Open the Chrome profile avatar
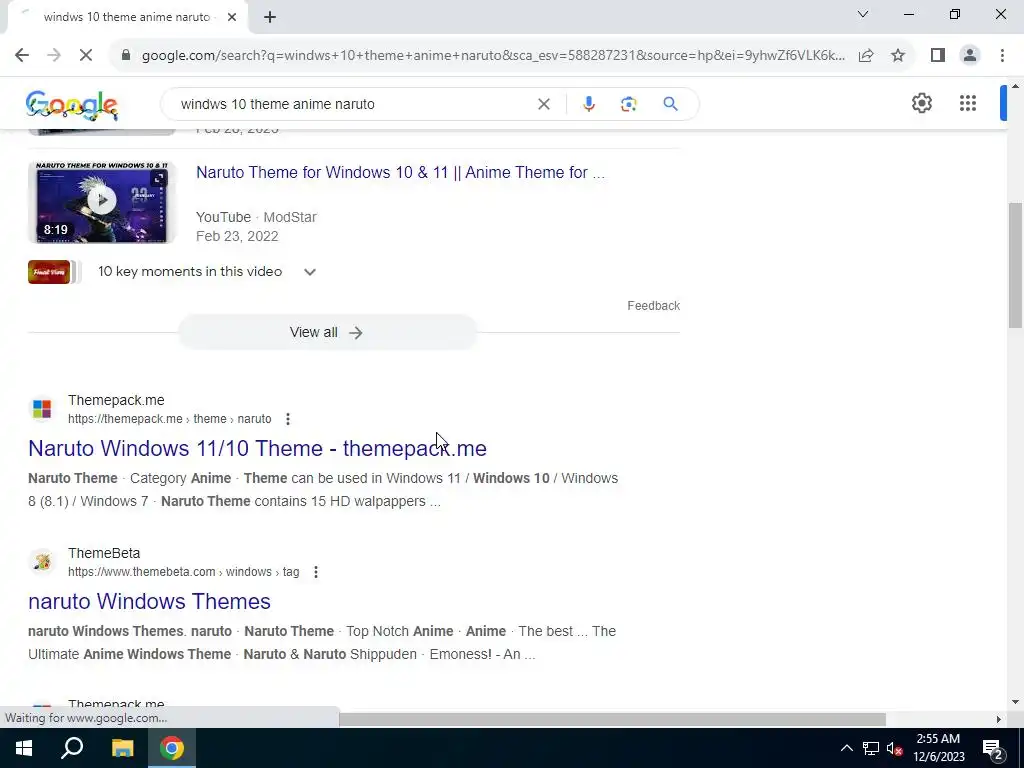Image resolution: width=1024 pixels, height=768 pixels. point(970,56)
